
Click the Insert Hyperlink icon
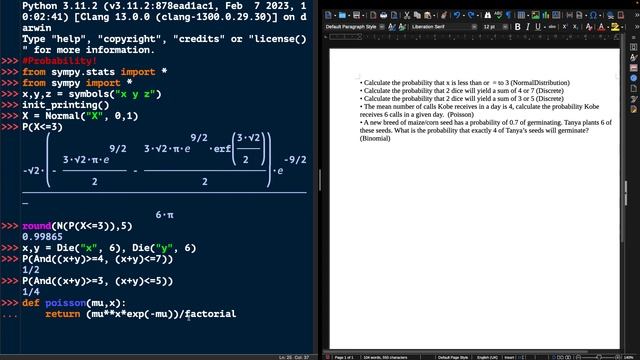point(611,16)
